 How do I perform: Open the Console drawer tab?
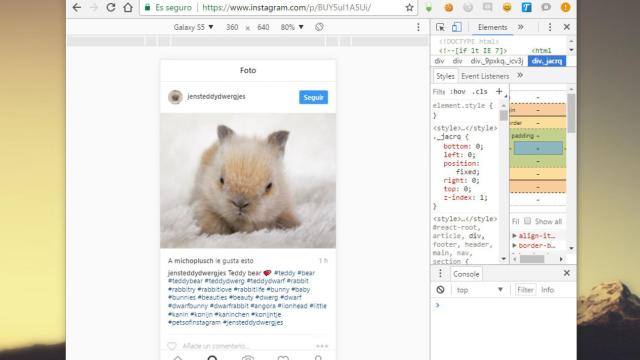pyautogui.click(x=466, y=274)
